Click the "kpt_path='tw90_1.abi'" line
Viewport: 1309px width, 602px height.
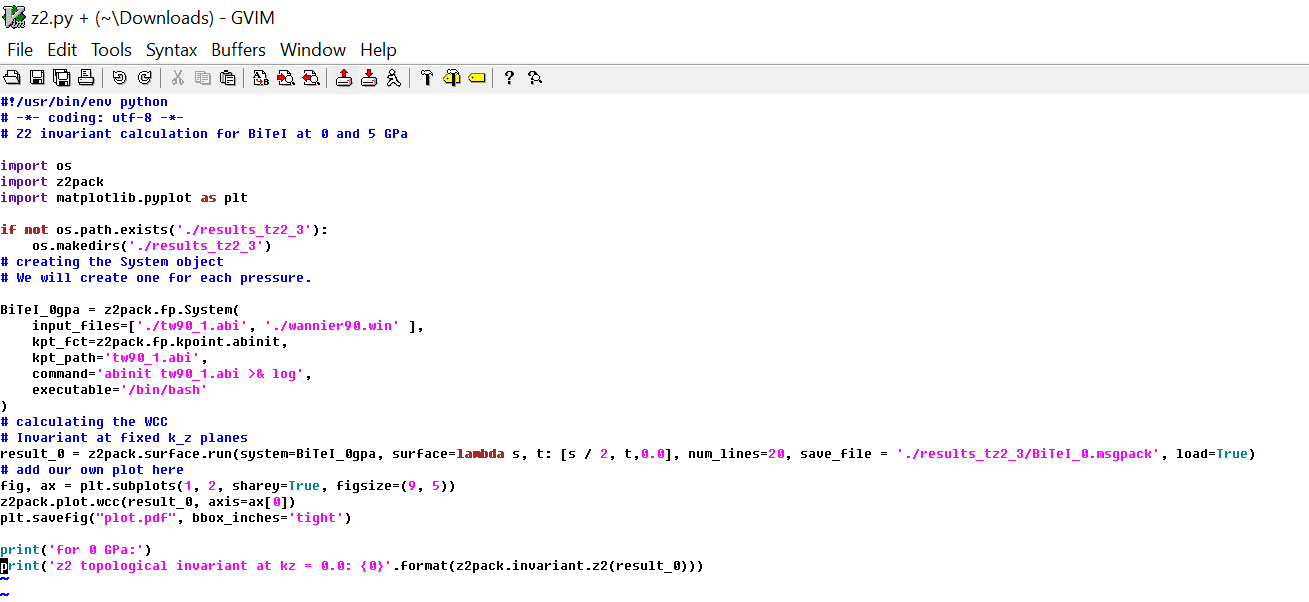coord(120,358)
